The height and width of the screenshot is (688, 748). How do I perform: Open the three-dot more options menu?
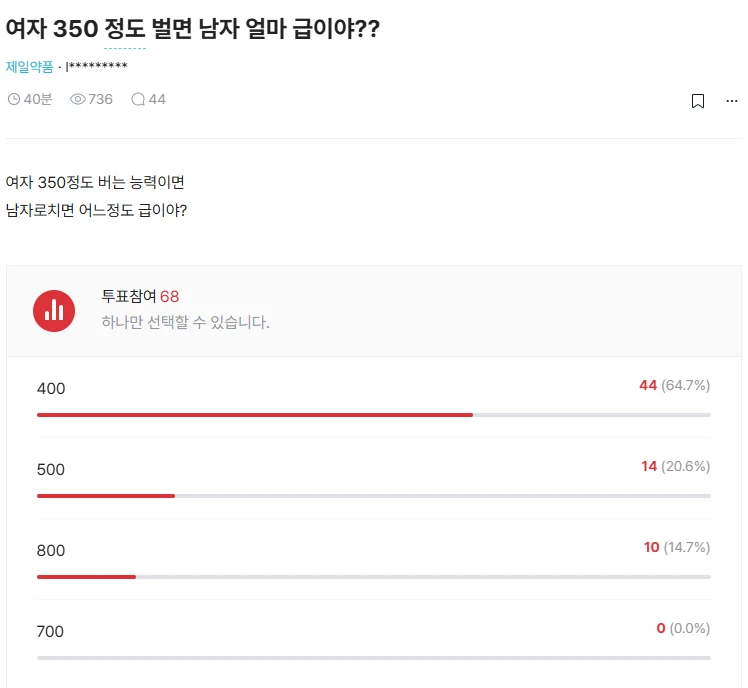(x=732, y=101)
